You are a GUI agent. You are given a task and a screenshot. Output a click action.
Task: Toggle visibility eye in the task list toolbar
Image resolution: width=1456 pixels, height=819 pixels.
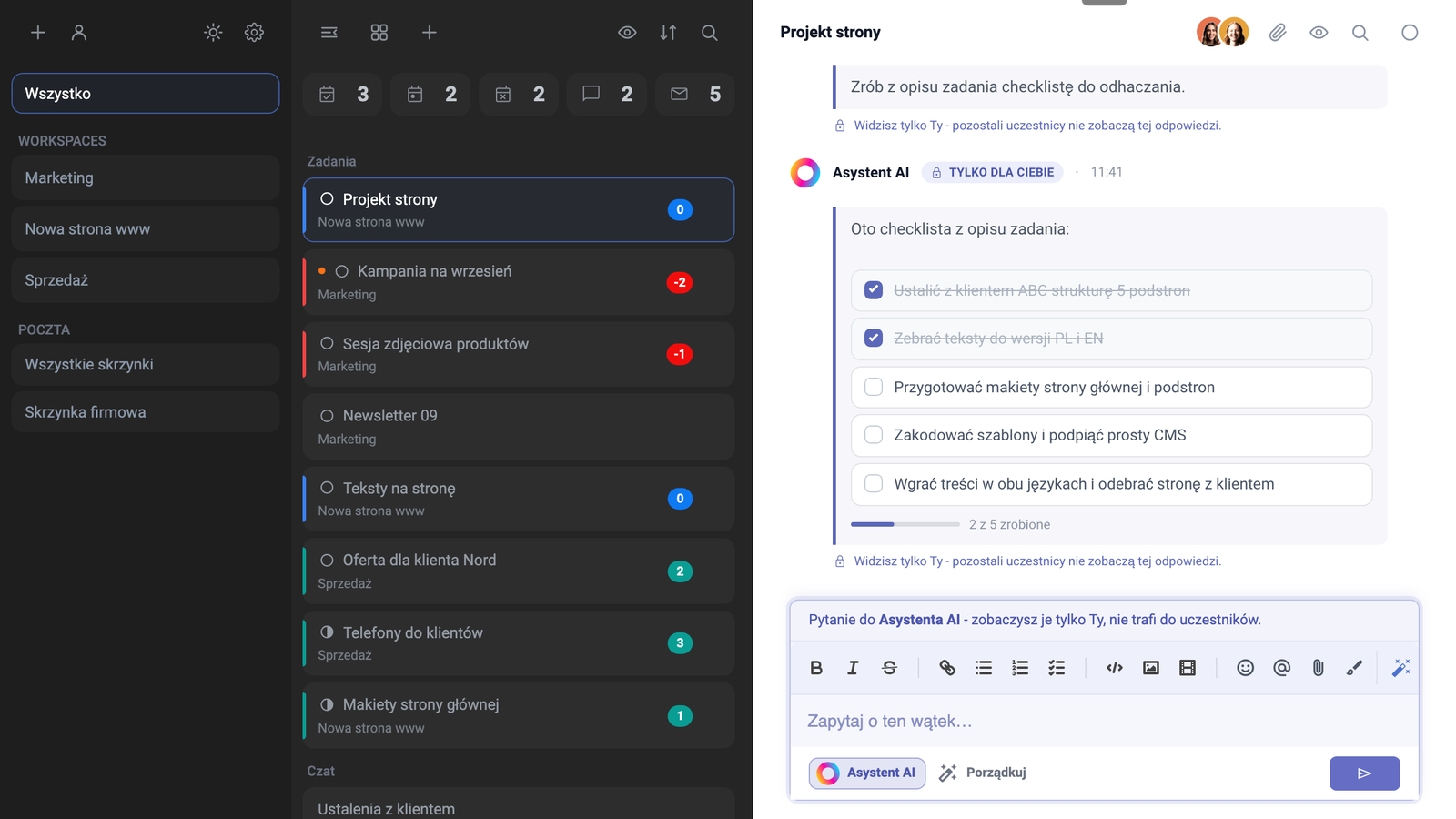pyautogui.click(x=627, y=33)
